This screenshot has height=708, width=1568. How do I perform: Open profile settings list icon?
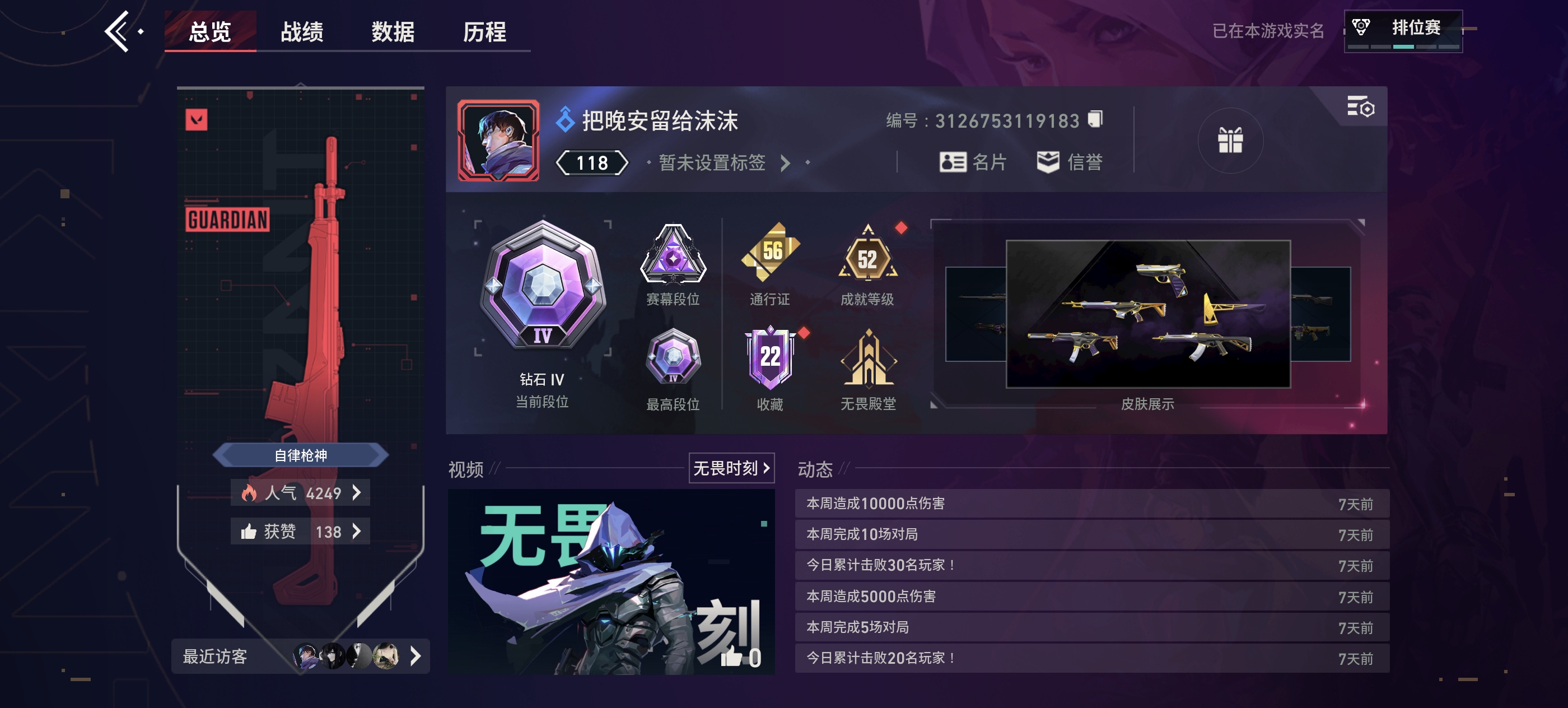coord(1360,106)
